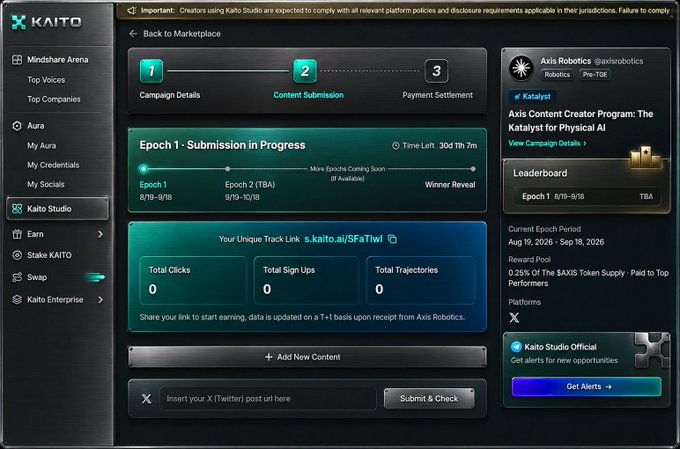Copy the unique track link
The height and width of the screenshot is (449, 680).
pos(392,239)
